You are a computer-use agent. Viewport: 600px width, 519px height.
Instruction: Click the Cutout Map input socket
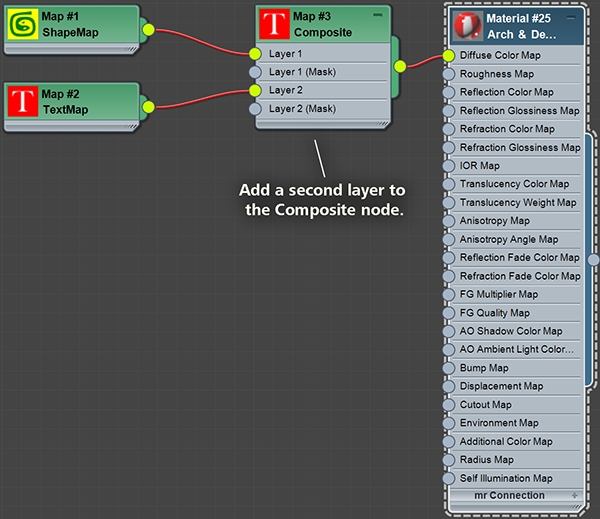pyautogui.click(x=449, y=405)
